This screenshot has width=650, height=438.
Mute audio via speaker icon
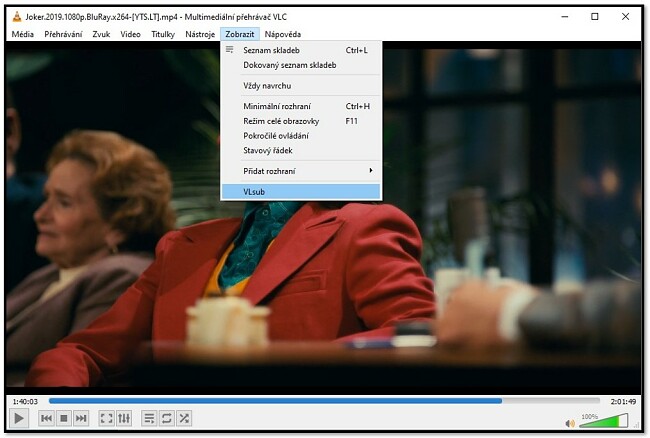(570, 423)
